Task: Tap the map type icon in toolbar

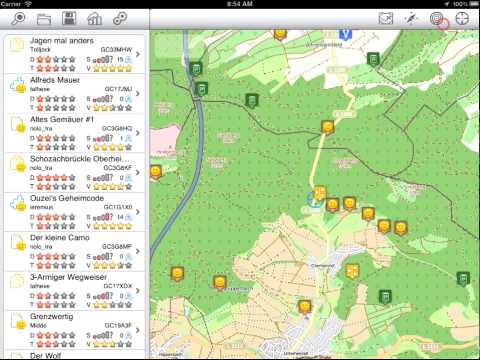Action: [386, 18]
